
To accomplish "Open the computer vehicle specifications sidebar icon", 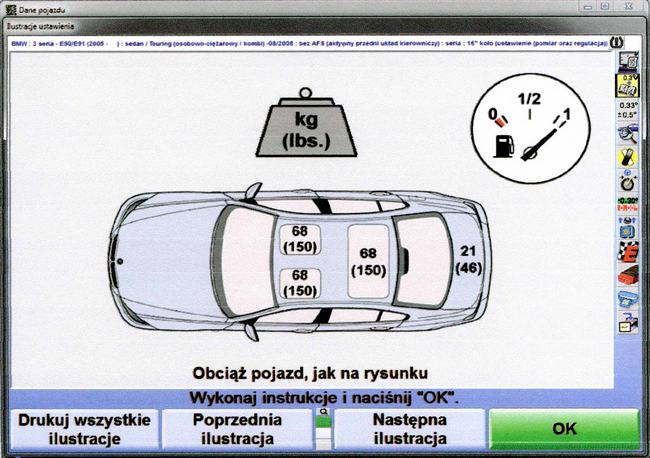I will (628, 62).
